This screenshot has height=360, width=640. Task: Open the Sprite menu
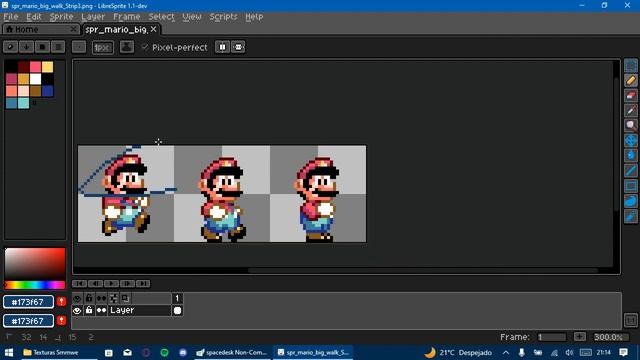click(61, 17)
